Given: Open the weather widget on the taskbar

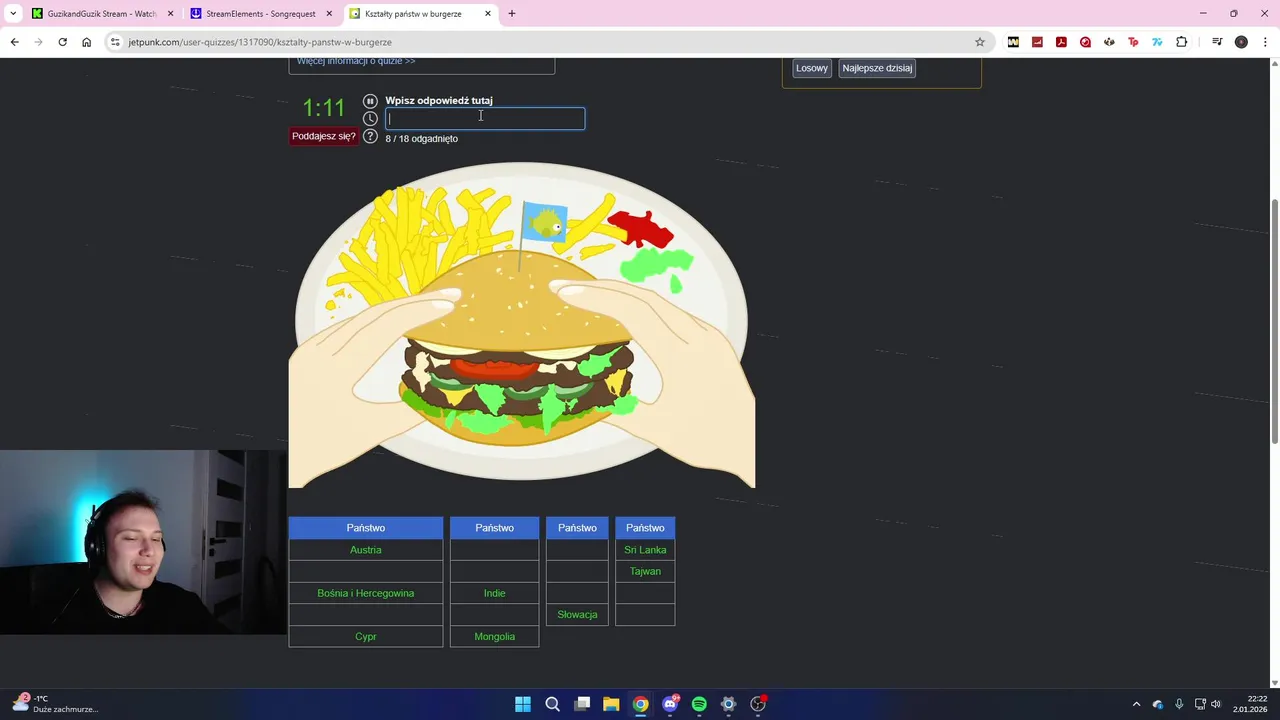Looking at the screenshot, I should pyautogui.click(x=55, y=704).
